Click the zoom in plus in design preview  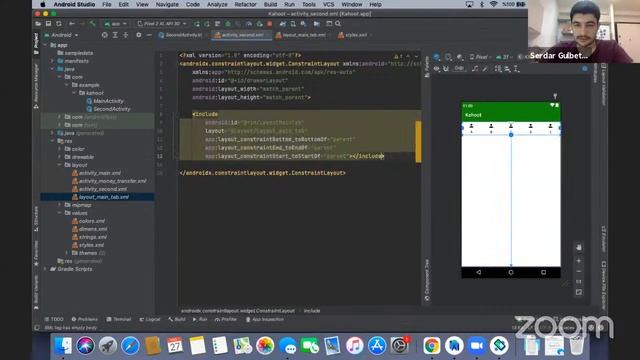tap(579, 261)
